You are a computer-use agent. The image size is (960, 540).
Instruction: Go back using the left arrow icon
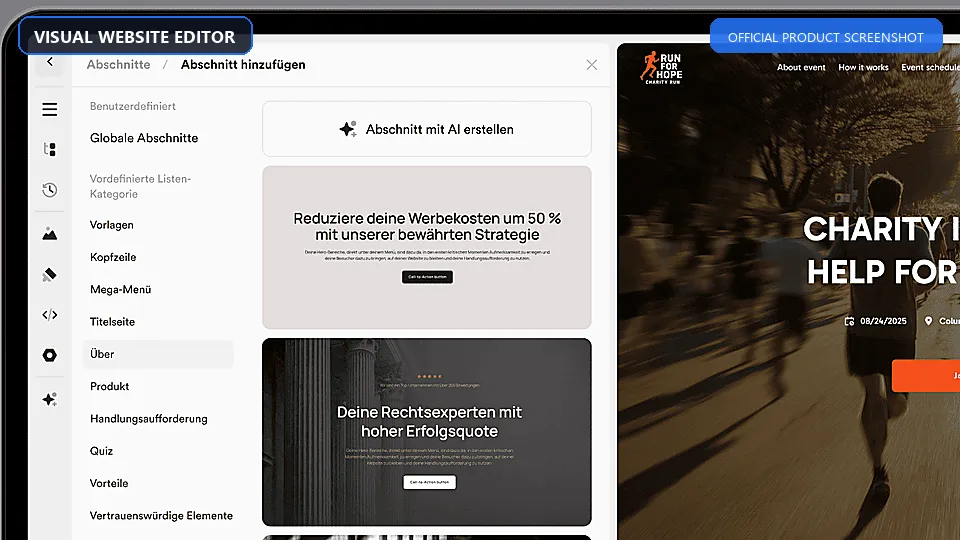(50, 62)
